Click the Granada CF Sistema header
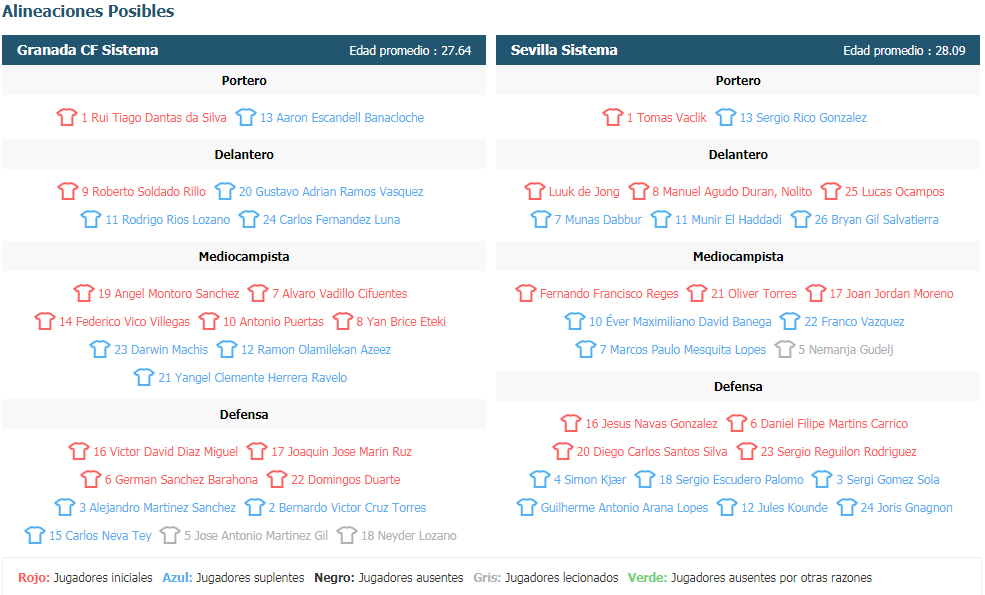 pos(244,50)
